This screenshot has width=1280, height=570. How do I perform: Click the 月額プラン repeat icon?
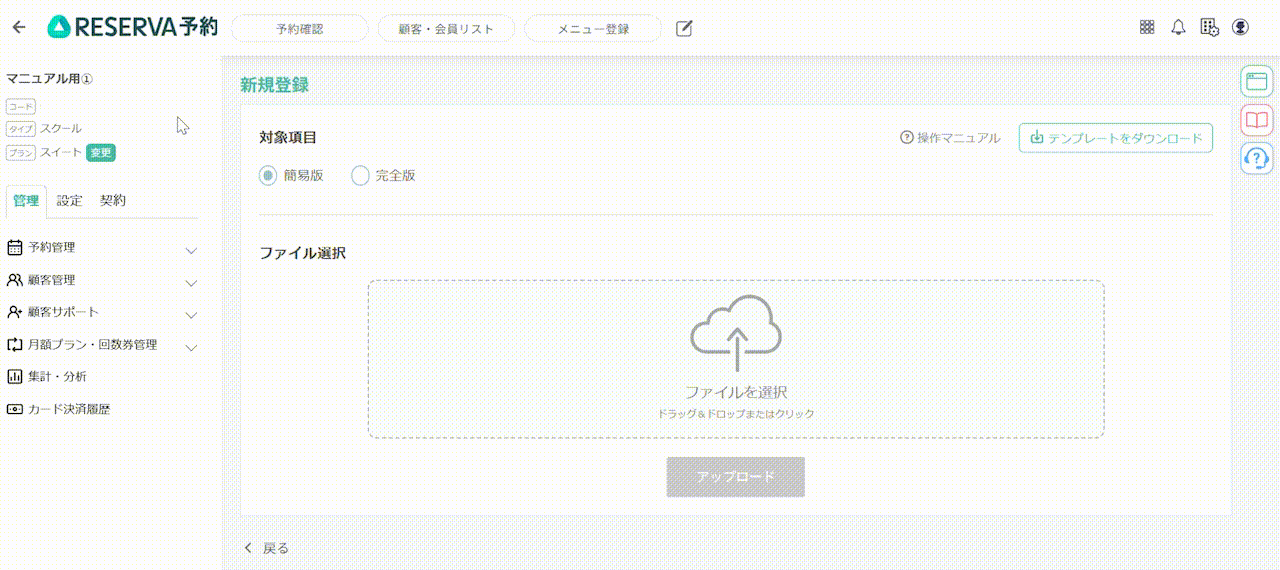14,344
